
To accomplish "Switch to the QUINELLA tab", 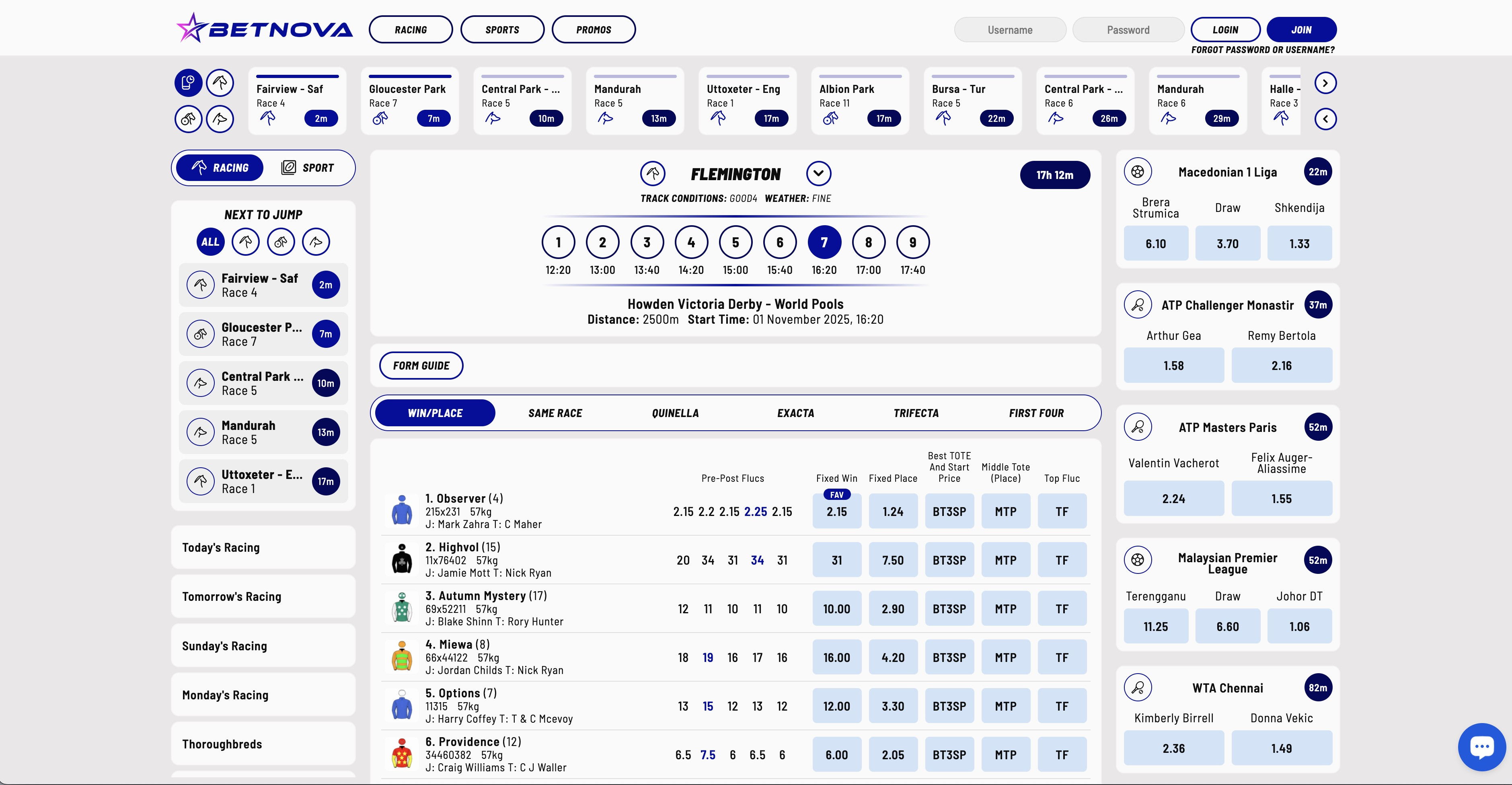I will click(x=674, y=413).
